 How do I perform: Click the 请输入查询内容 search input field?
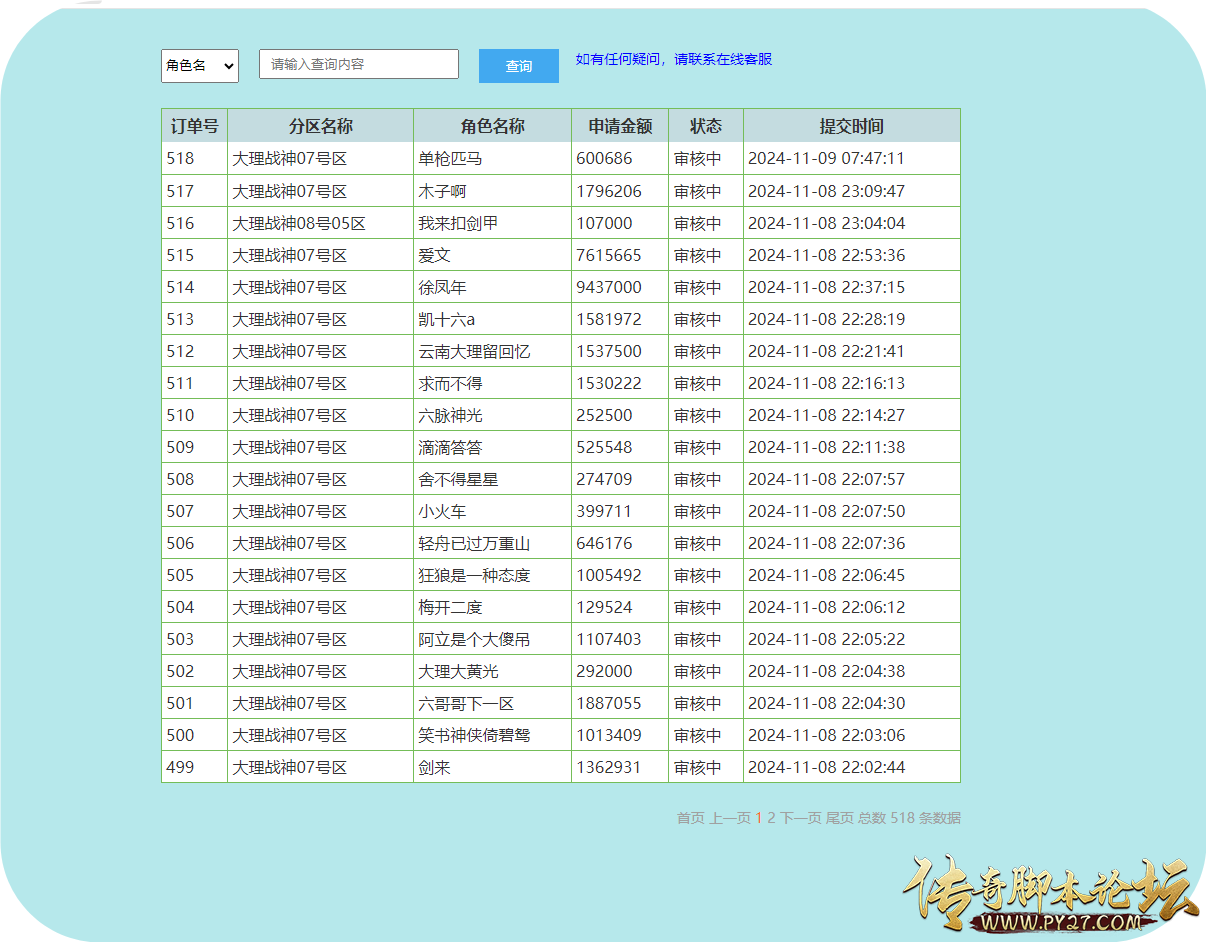pyautogui.click(x=359, y=64)
